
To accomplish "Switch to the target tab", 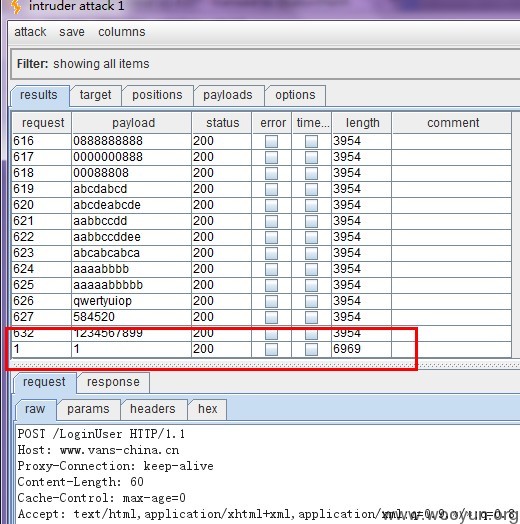I will [x=95, y=96].
